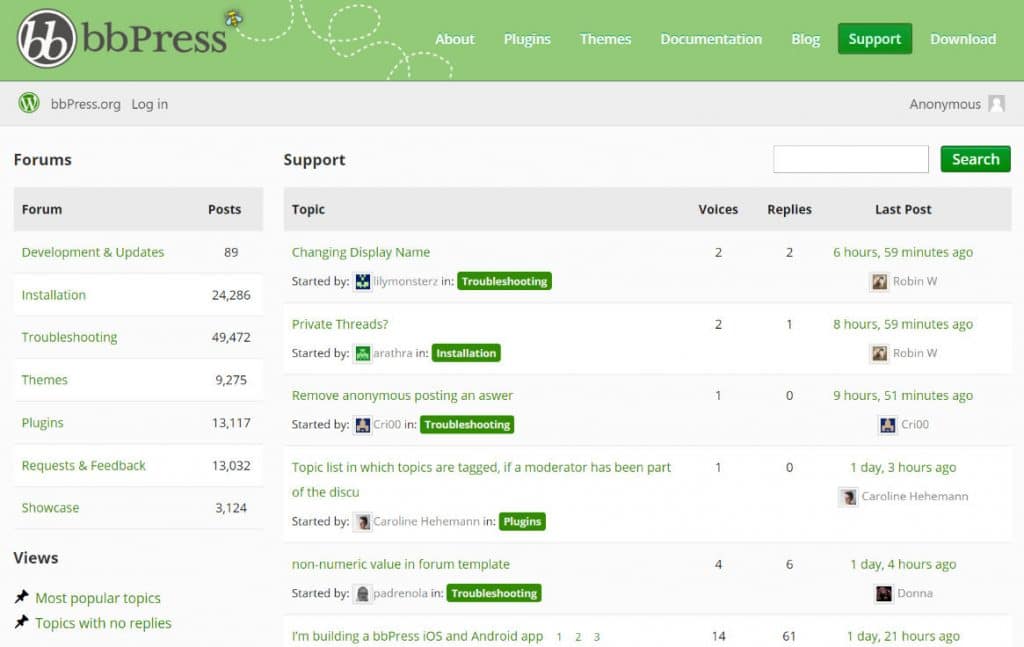The width and height of the screenshot is (1024, 647).
Task: Select the Download nav item
Action: [962, 39]
